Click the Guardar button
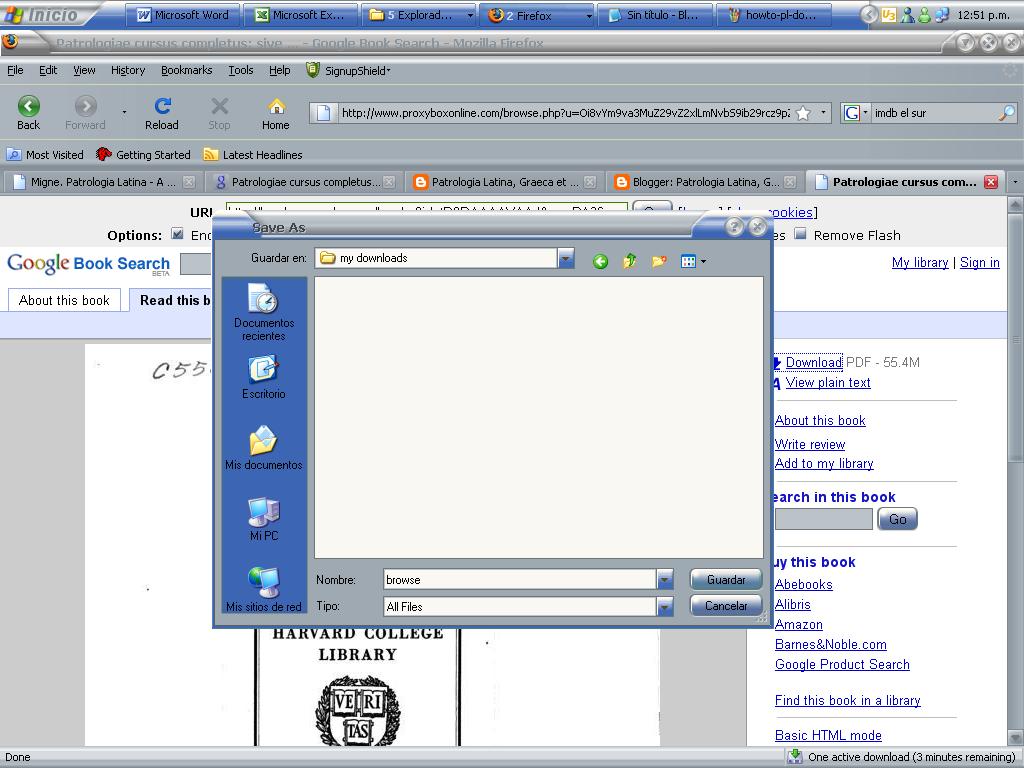Screen dimensions: 1024x768 (726, 579)
